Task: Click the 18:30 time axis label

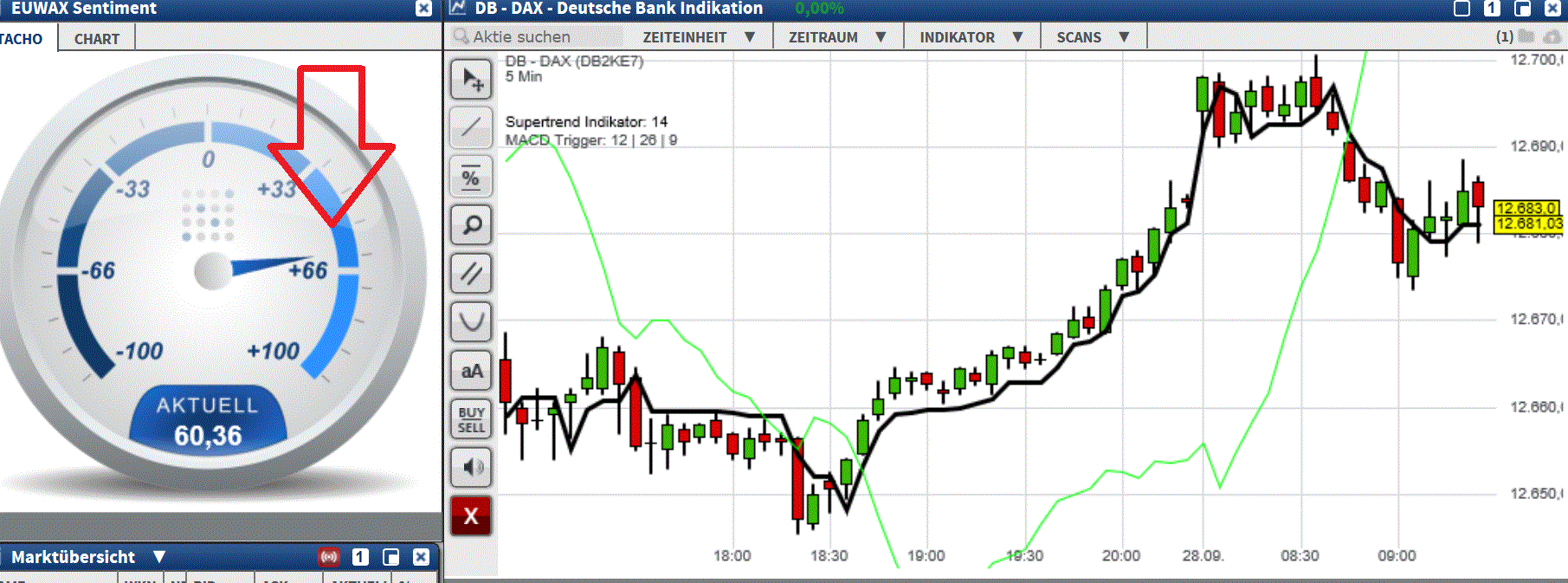Action: click(829, 555)
